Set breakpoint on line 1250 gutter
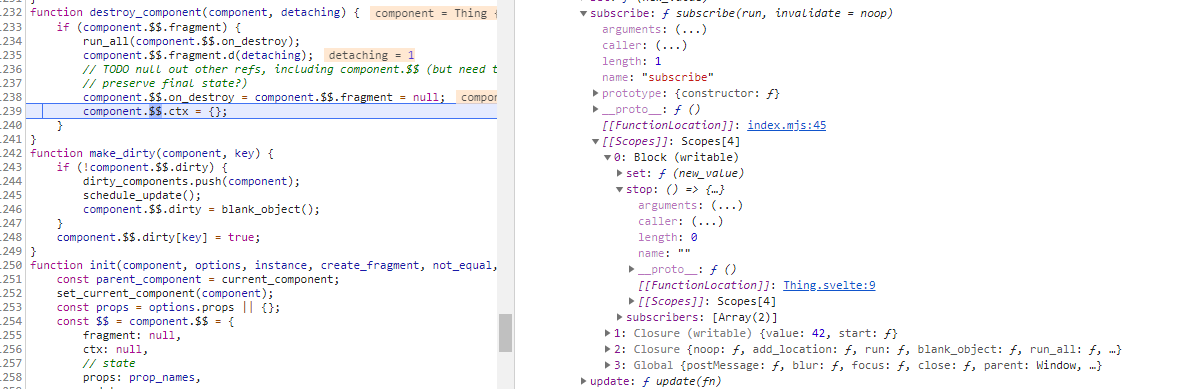The width and height of the screenshot is (1190, 389). point(12,265)
